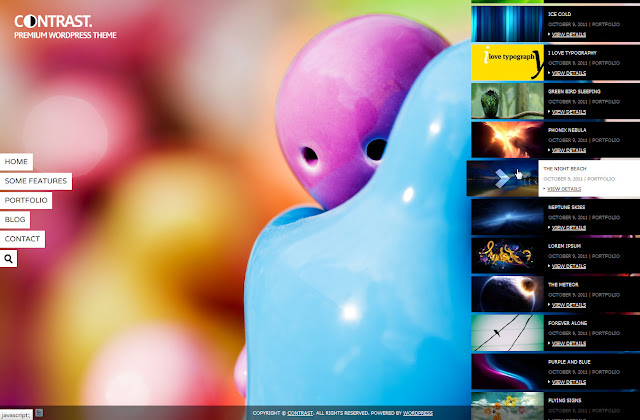Click the Purple and Blue post title
The height and width of the screenshot is (420, 640).
569,362
